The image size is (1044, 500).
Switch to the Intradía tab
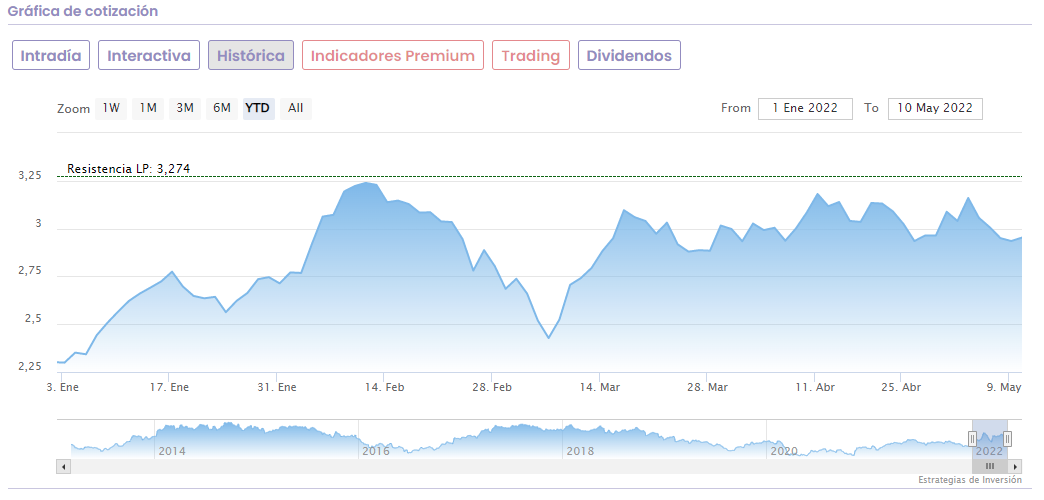pos(51,56)
